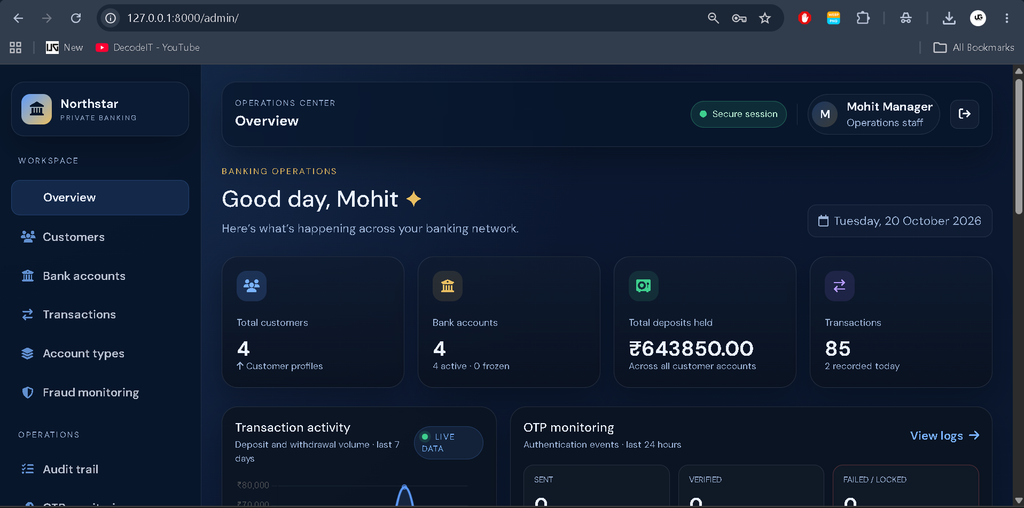The image size is (1024, 508).
Task: Click the Bank accounts building icon in sidebar
Action: tap(27, 276)
